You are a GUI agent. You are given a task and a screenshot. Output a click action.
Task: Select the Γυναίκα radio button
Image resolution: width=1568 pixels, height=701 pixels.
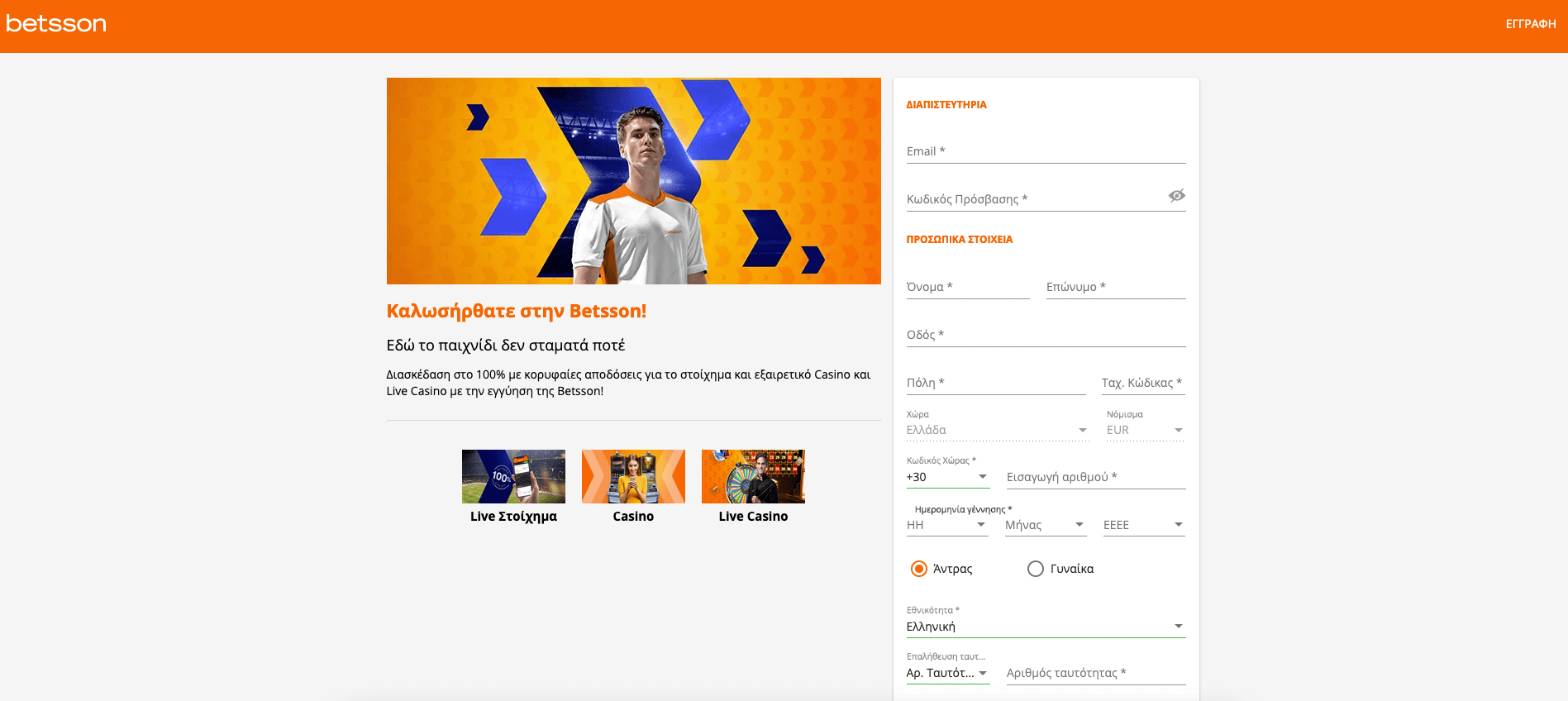(x=1035, y=569)
